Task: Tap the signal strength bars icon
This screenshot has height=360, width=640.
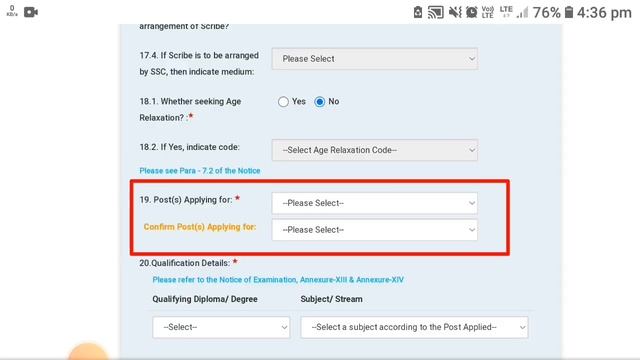Action: [522, 12]
